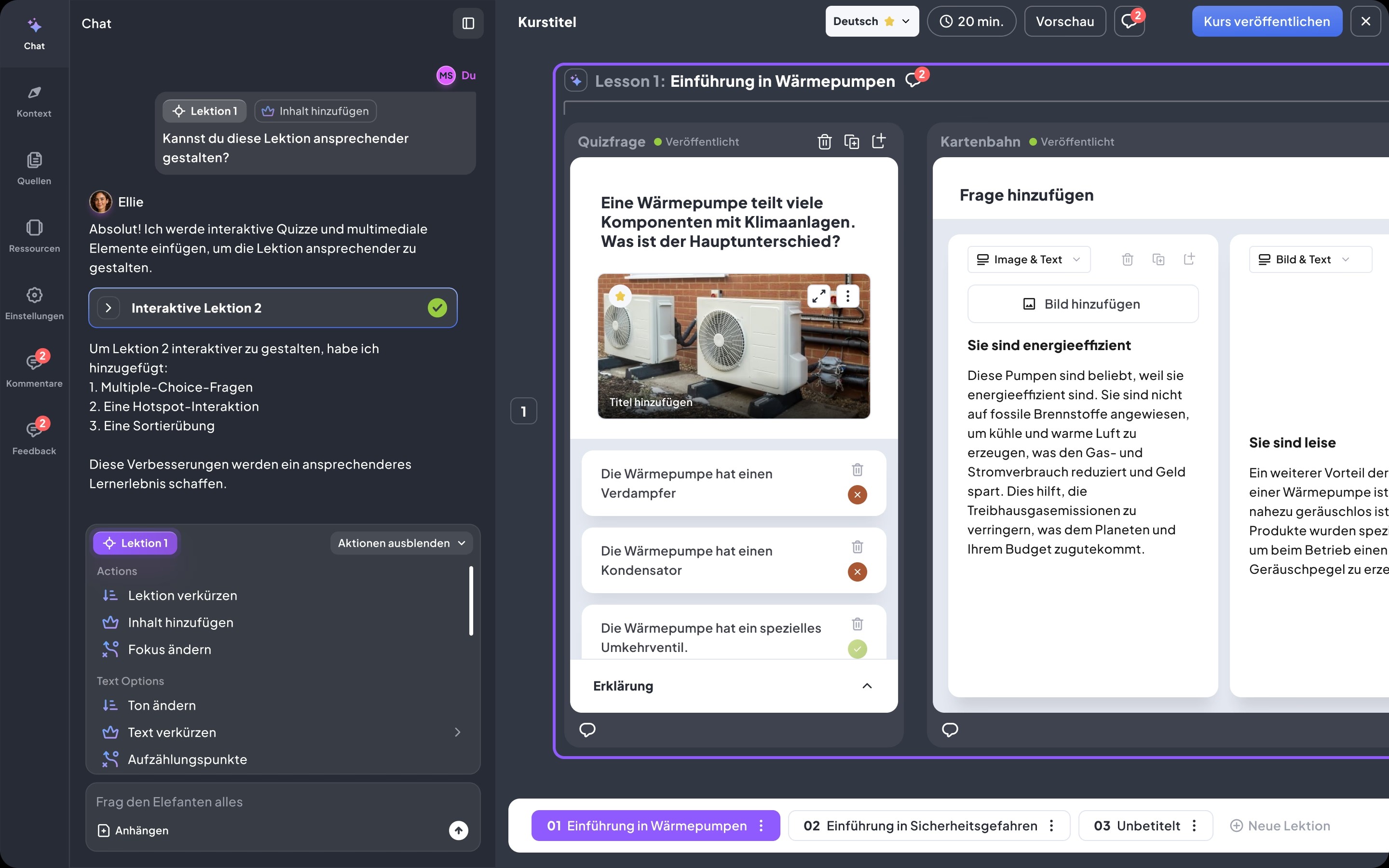
Task: Open the comment bubble below Kartenbahn
Action: (950, 730)
